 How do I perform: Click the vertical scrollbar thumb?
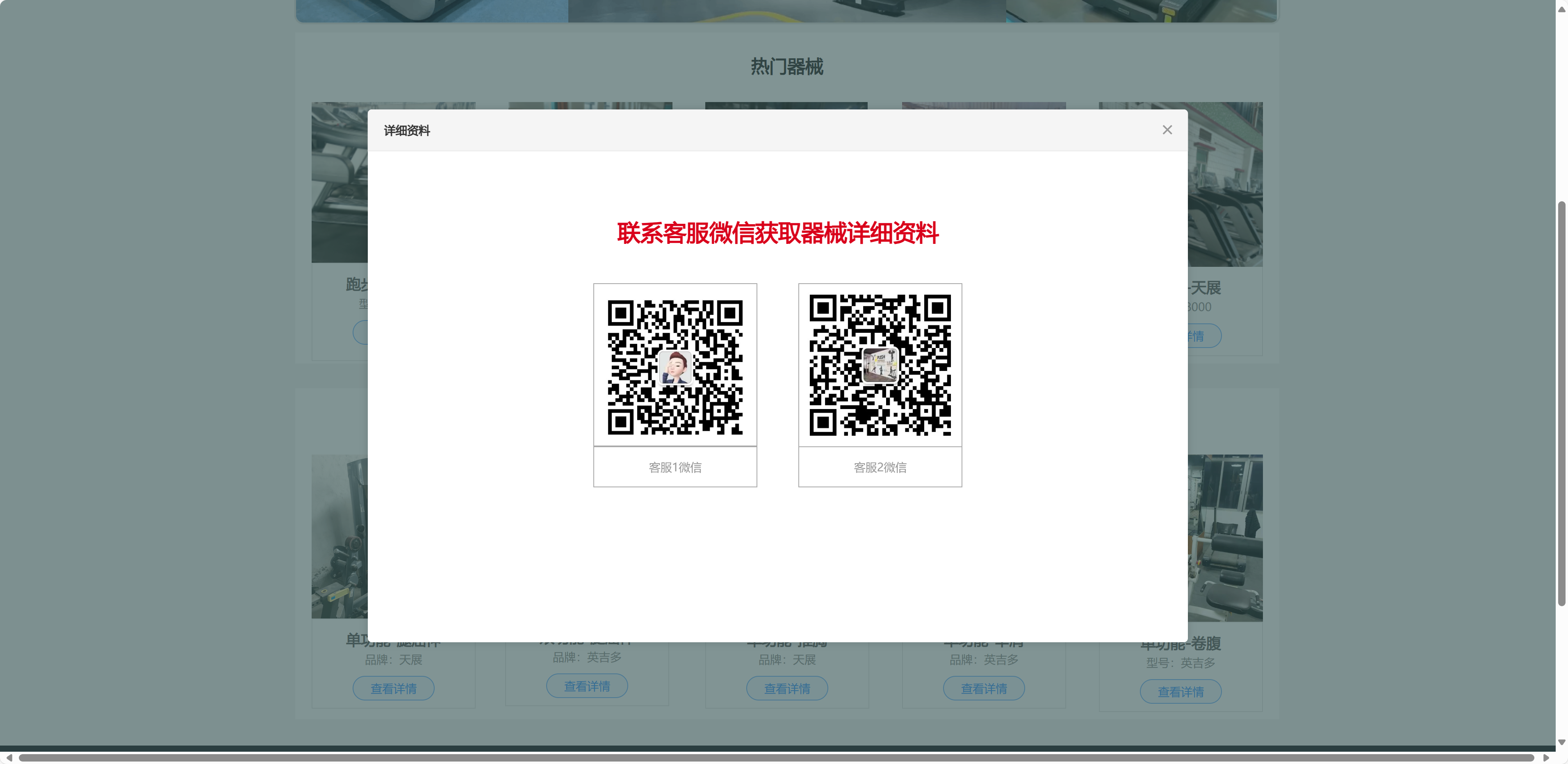(1561, 404)
